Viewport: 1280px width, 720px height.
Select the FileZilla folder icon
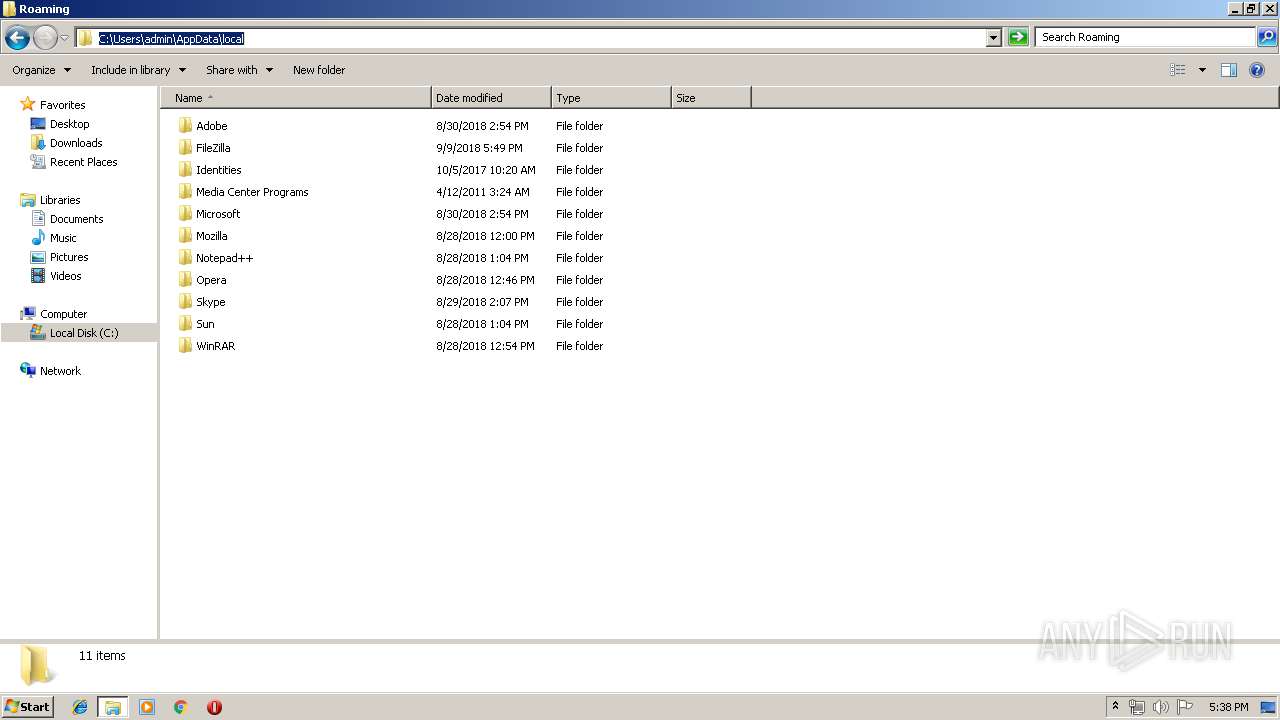tap(185, 147)
